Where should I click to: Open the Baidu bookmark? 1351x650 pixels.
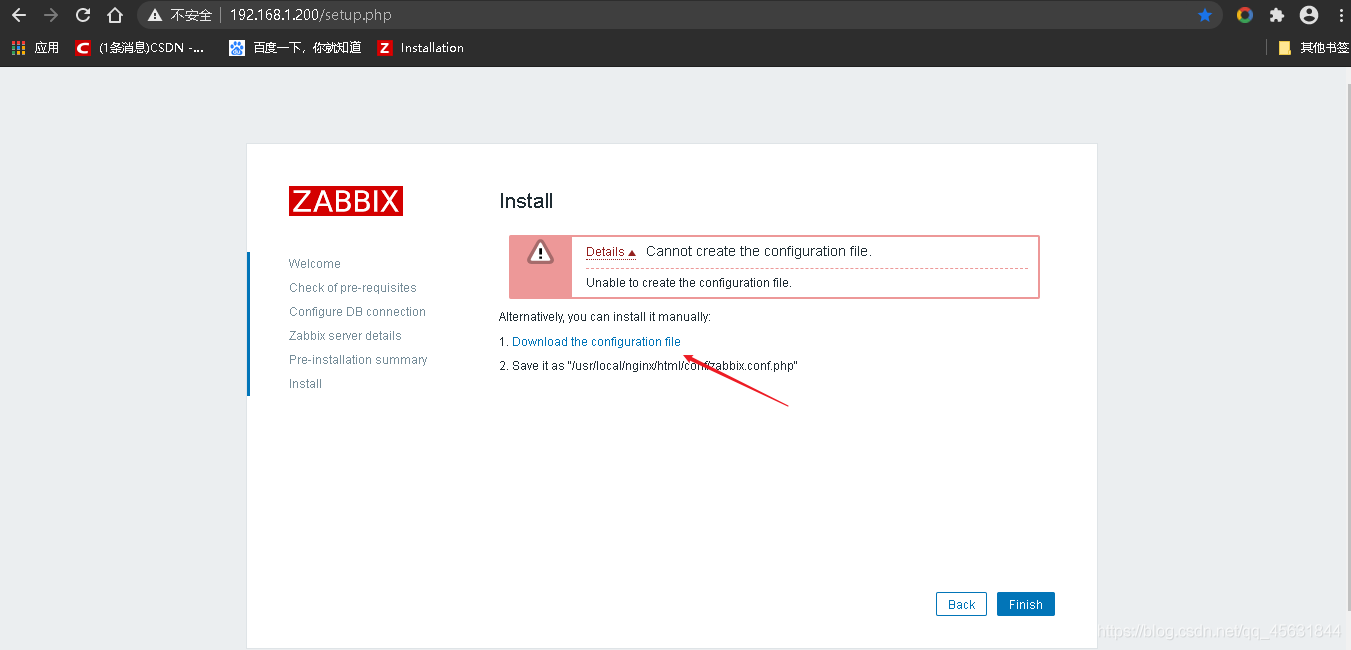coord(295,47)
